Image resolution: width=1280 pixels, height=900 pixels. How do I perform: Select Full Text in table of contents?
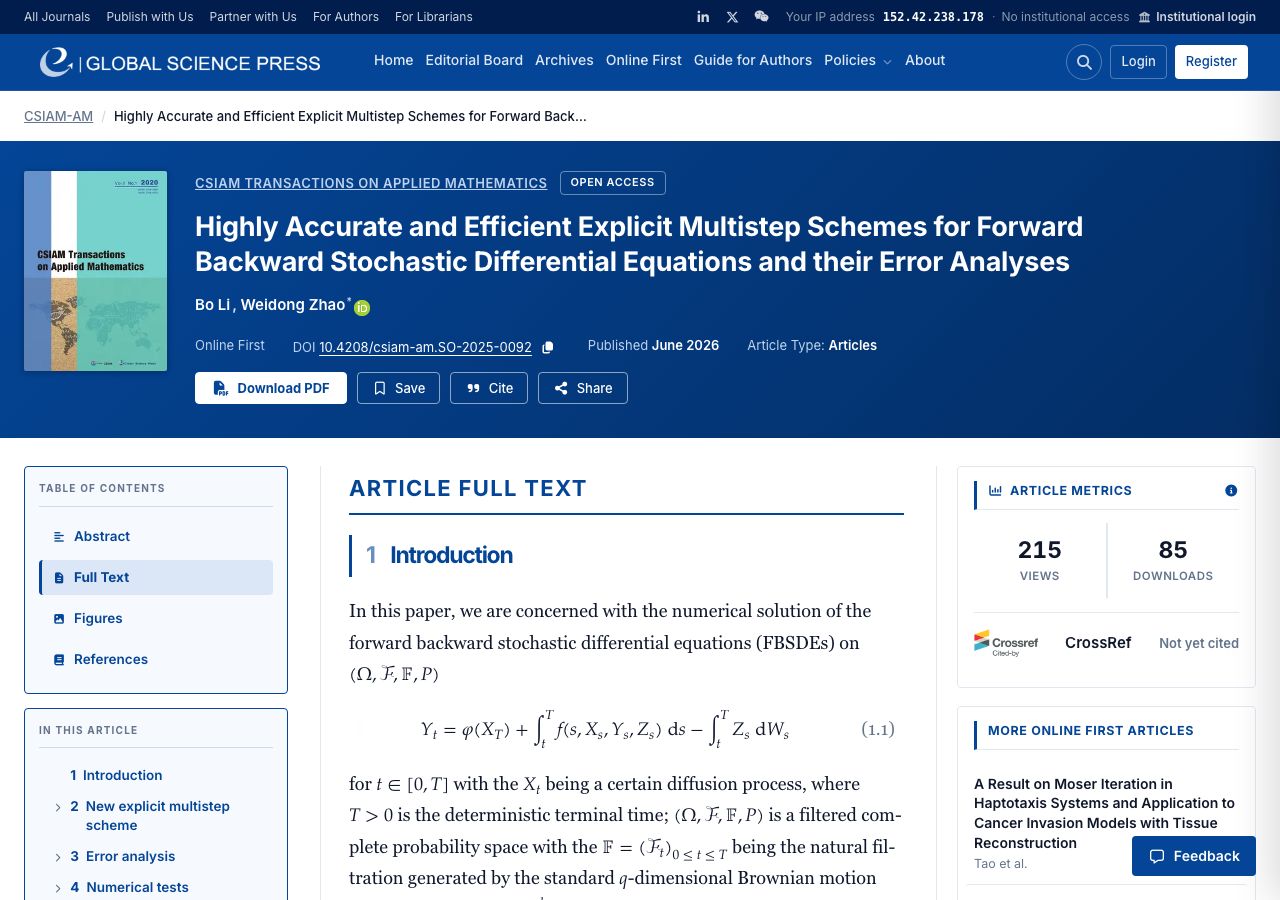pos(156,578)
